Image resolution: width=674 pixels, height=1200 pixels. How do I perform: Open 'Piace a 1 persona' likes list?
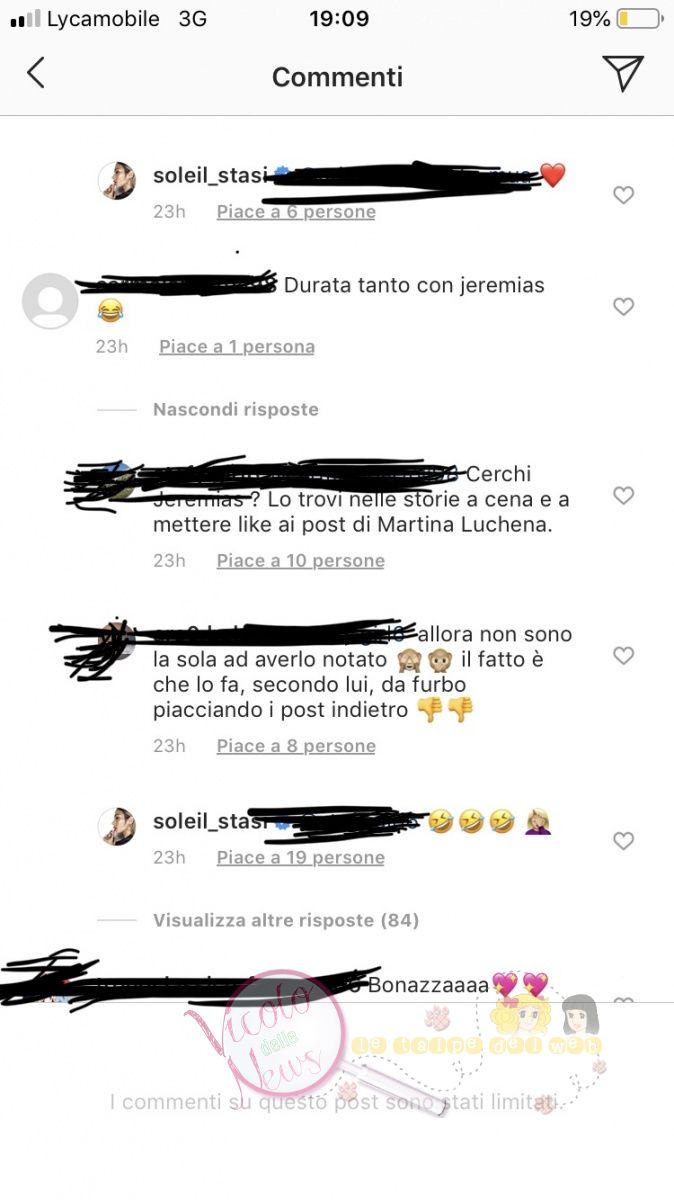click(237, 347)
